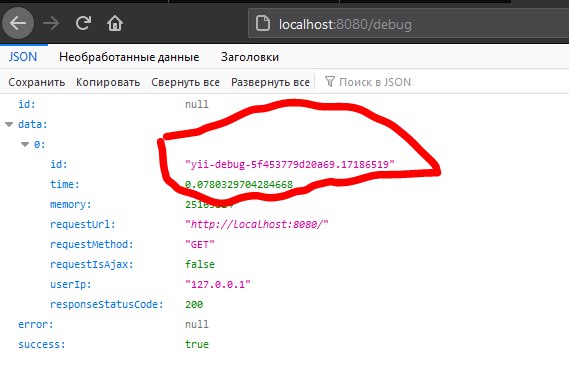Viewport: 569px width, 371px height.
Task: Click the false value of requestIsAjax
Action: click(200, 264)
